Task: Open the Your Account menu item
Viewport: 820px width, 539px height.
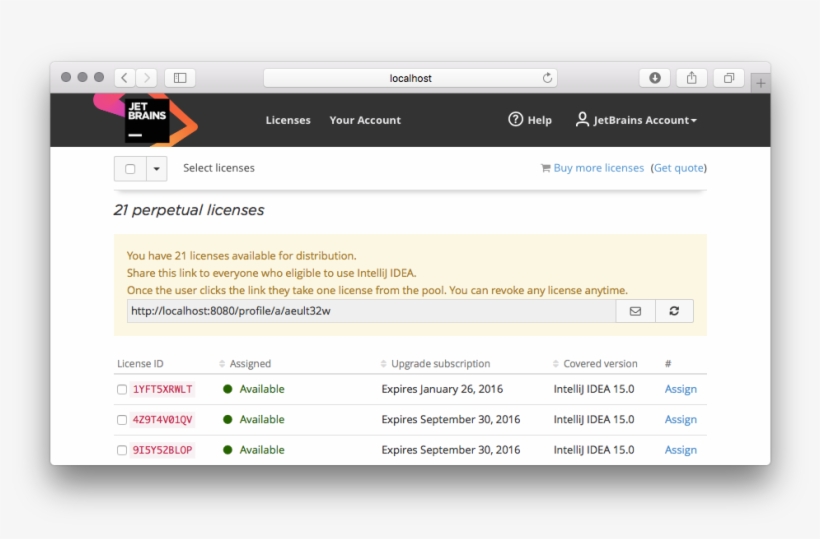Action: point(365,120)
